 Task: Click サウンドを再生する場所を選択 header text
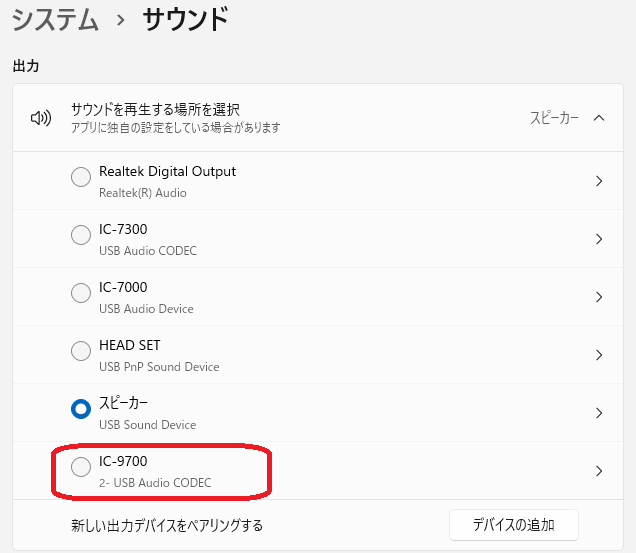pos(155,109)
